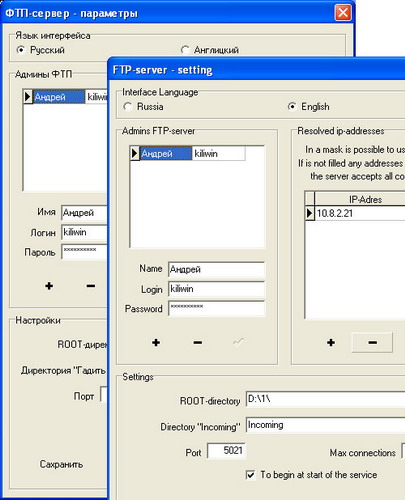This screenshot has height=500, width=405.
Task: Remove admin with minus icon under Password field
Action: (198, 342)
